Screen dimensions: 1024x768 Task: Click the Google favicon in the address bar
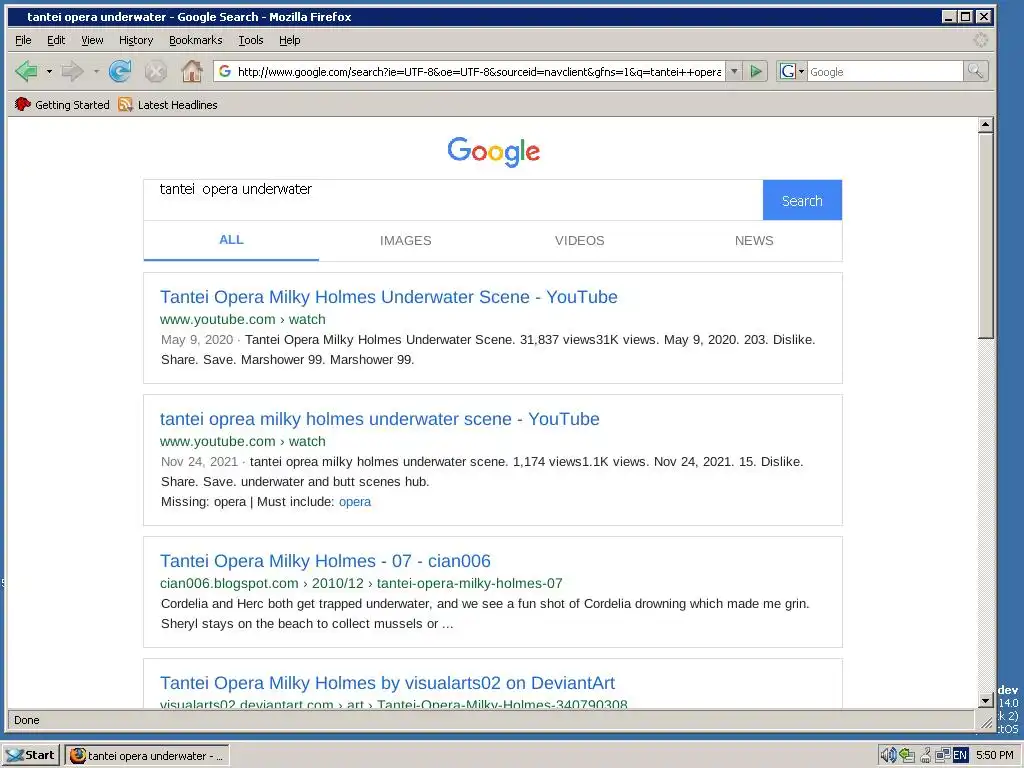pos(225,71)
